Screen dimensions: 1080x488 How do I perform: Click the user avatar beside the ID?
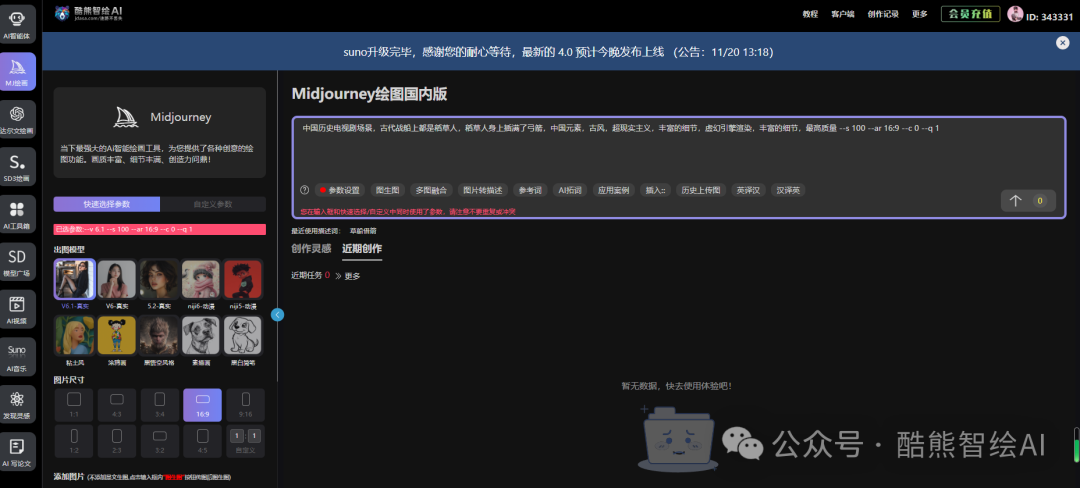(x=1015, y=14)
